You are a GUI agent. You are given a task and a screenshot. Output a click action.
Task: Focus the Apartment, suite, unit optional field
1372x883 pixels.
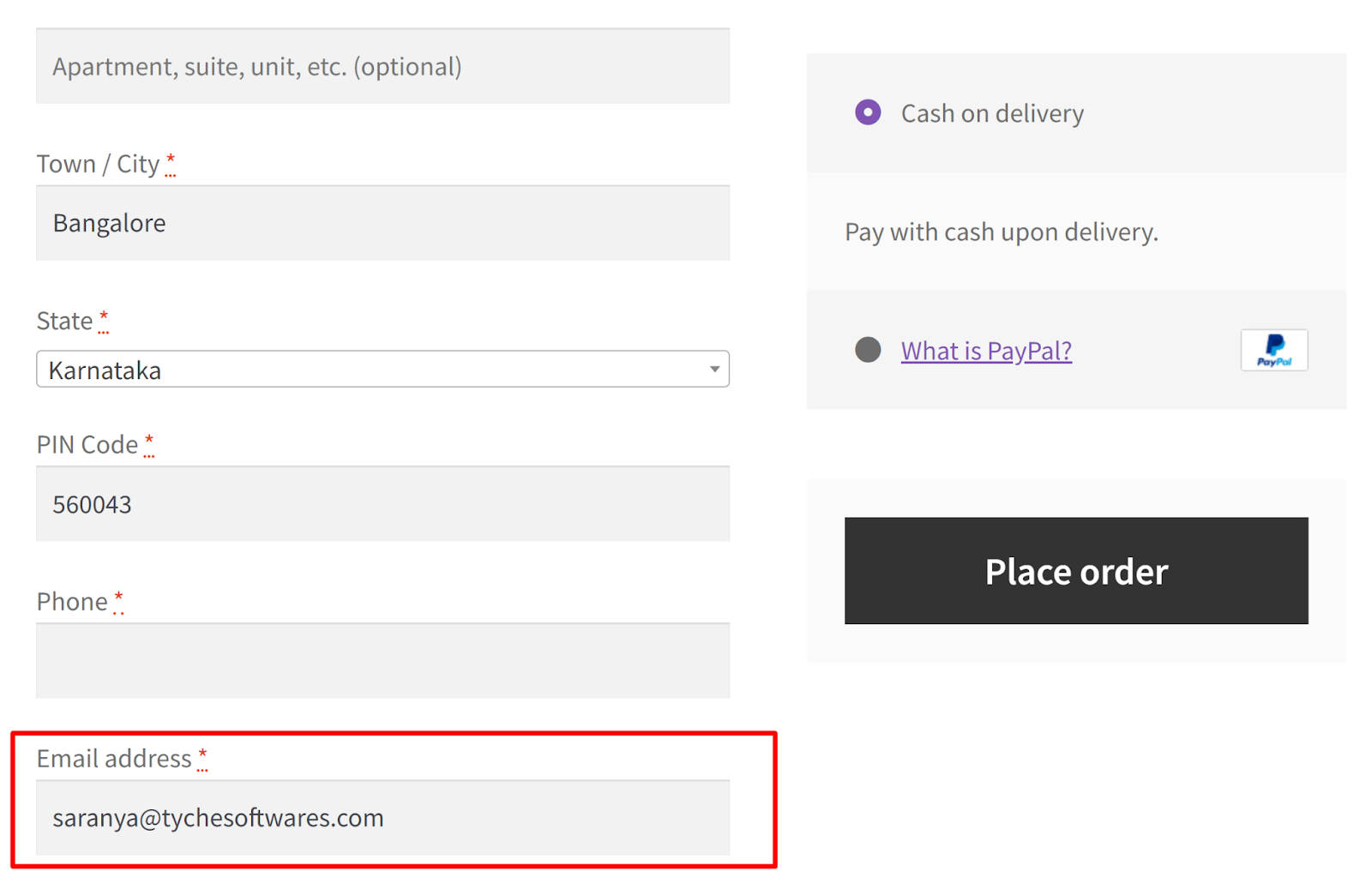point(382,66)
